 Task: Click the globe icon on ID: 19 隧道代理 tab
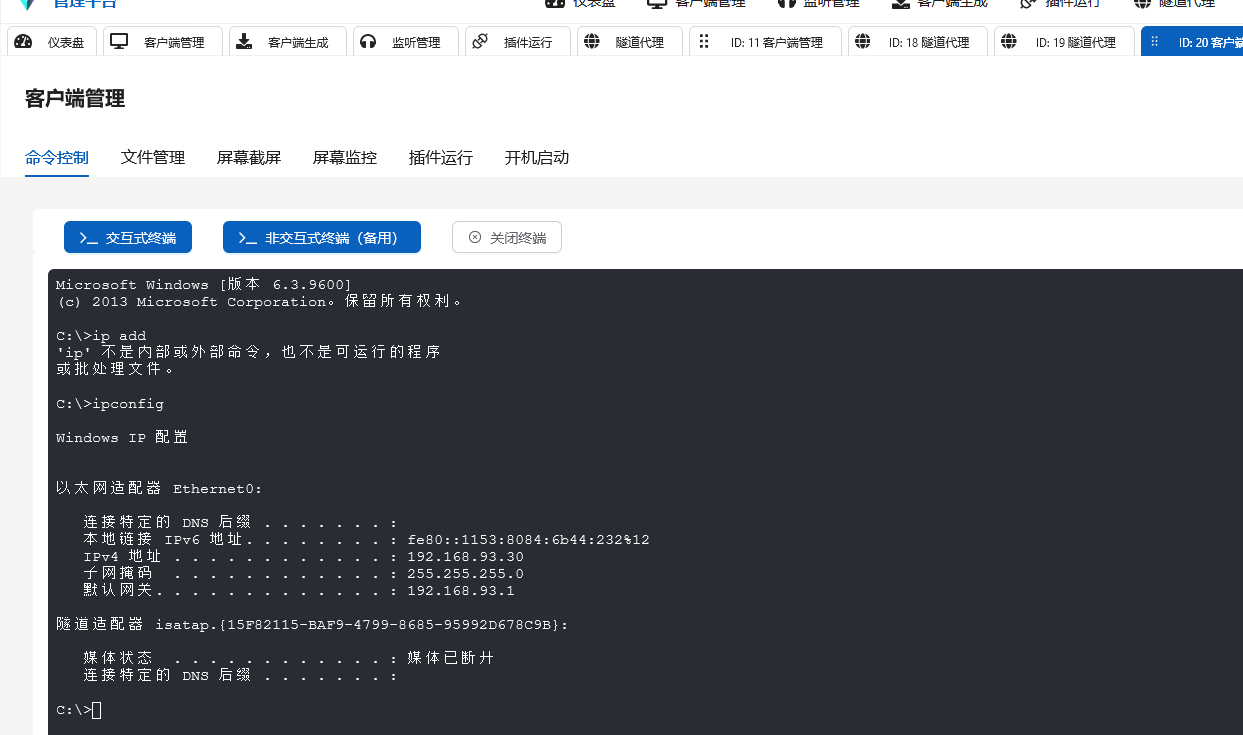tap(1010, 42)
